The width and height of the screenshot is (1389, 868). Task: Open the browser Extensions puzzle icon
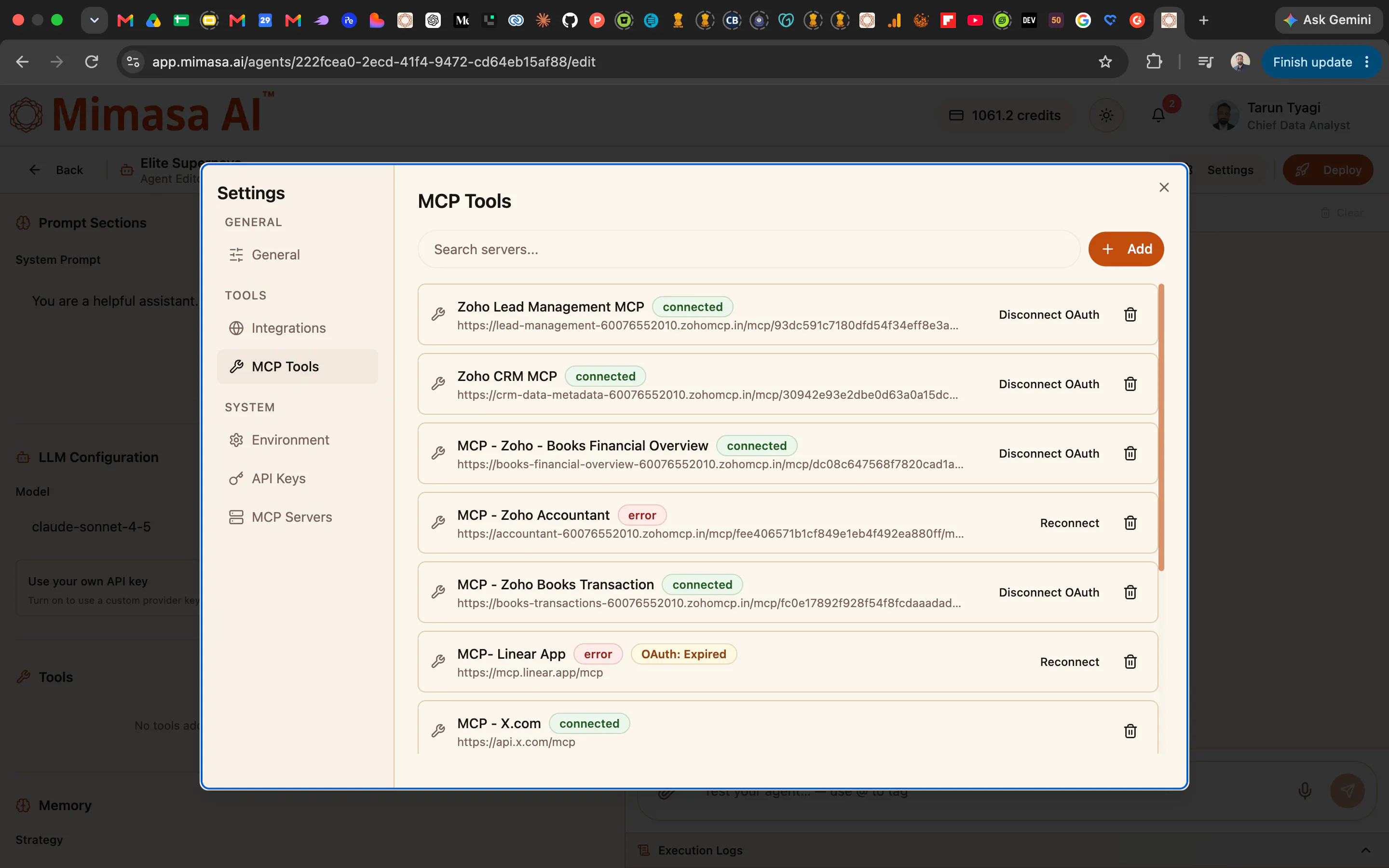1154,62
